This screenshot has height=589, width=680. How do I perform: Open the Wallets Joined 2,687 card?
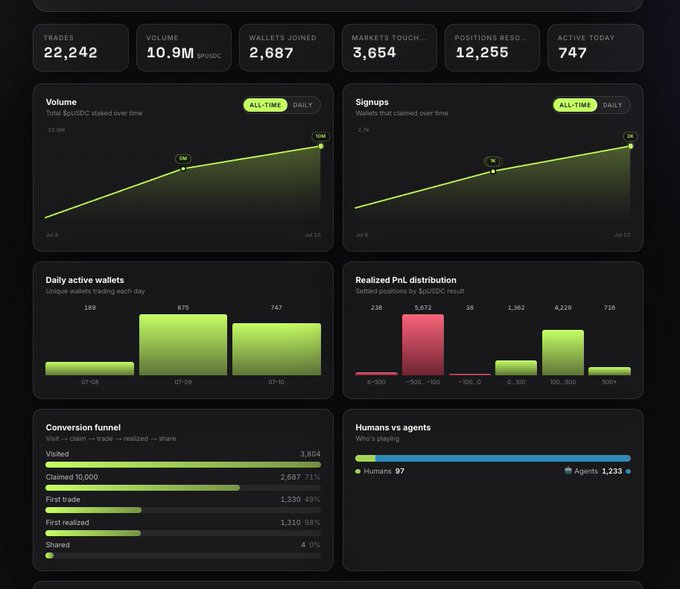coord(287,48)
